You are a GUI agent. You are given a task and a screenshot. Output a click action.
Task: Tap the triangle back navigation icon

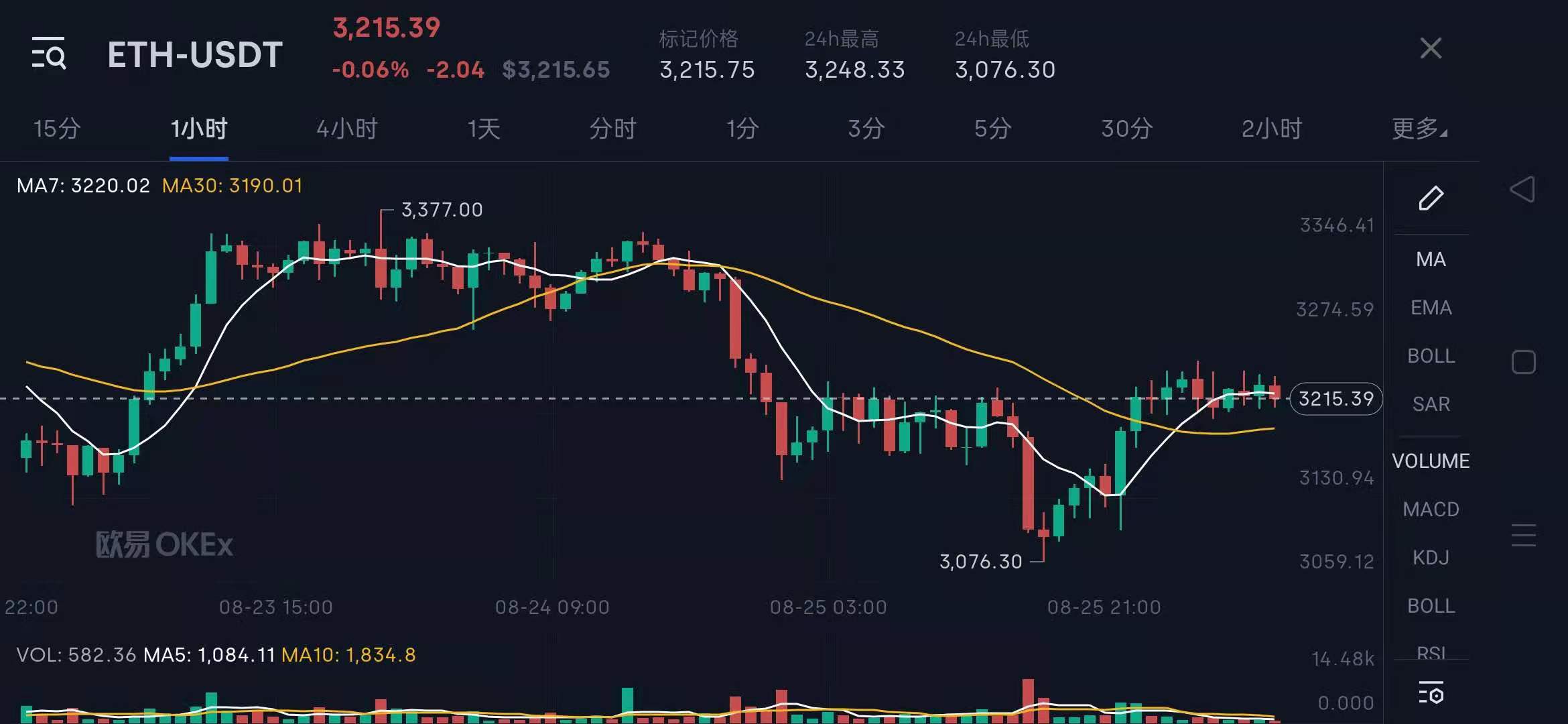(1522, 190)
